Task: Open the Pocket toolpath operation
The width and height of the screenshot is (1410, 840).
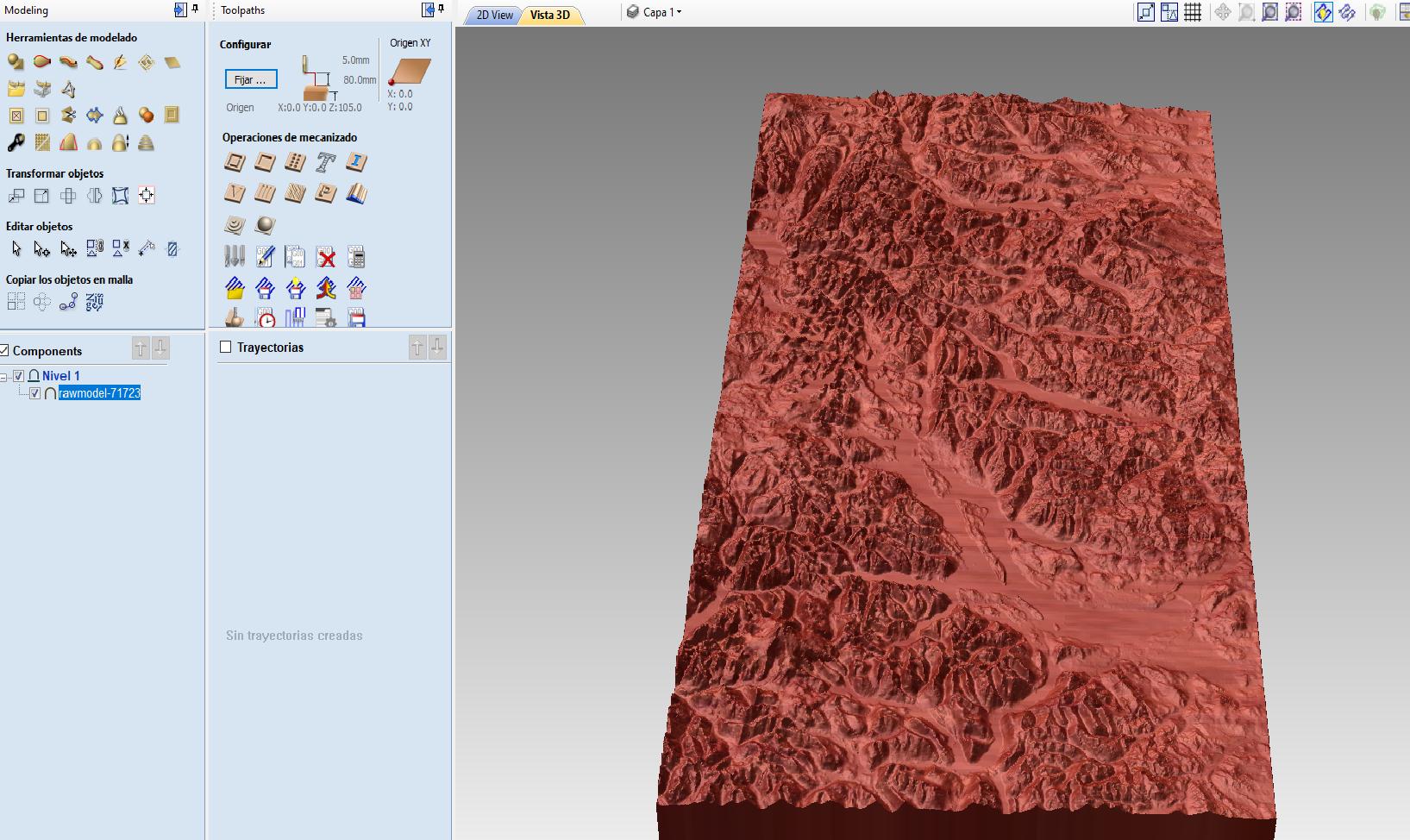Action: (265, 162)
